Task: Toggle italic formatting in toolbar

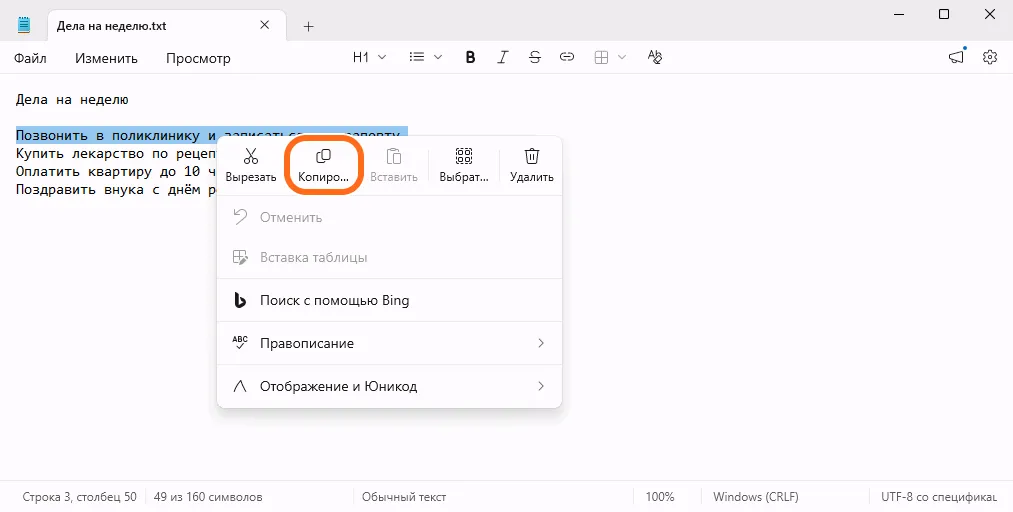Action: [503, 57]
